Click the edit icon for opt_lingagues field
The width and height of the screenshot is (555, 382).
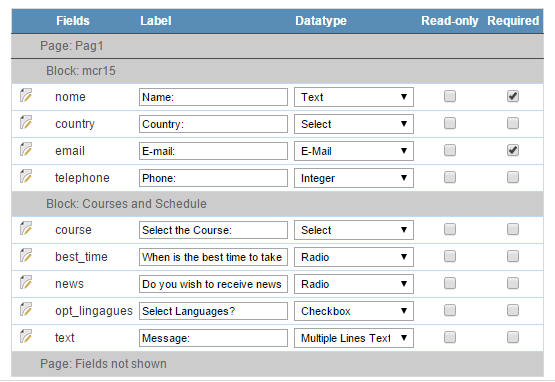(26, 309)
